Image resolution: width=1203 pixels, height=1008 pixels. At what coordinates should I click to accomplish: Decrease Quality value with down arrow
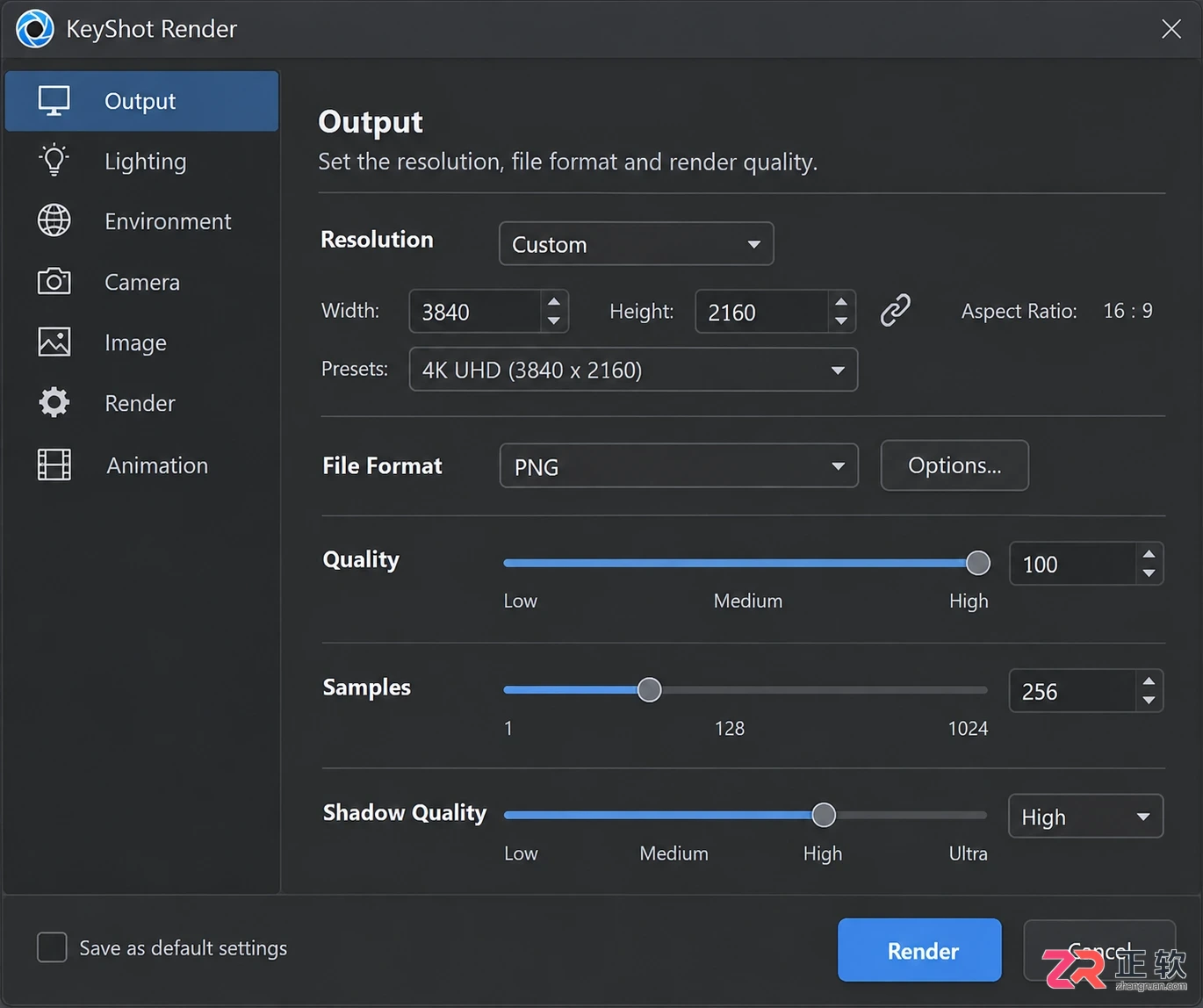[1149, 573]
